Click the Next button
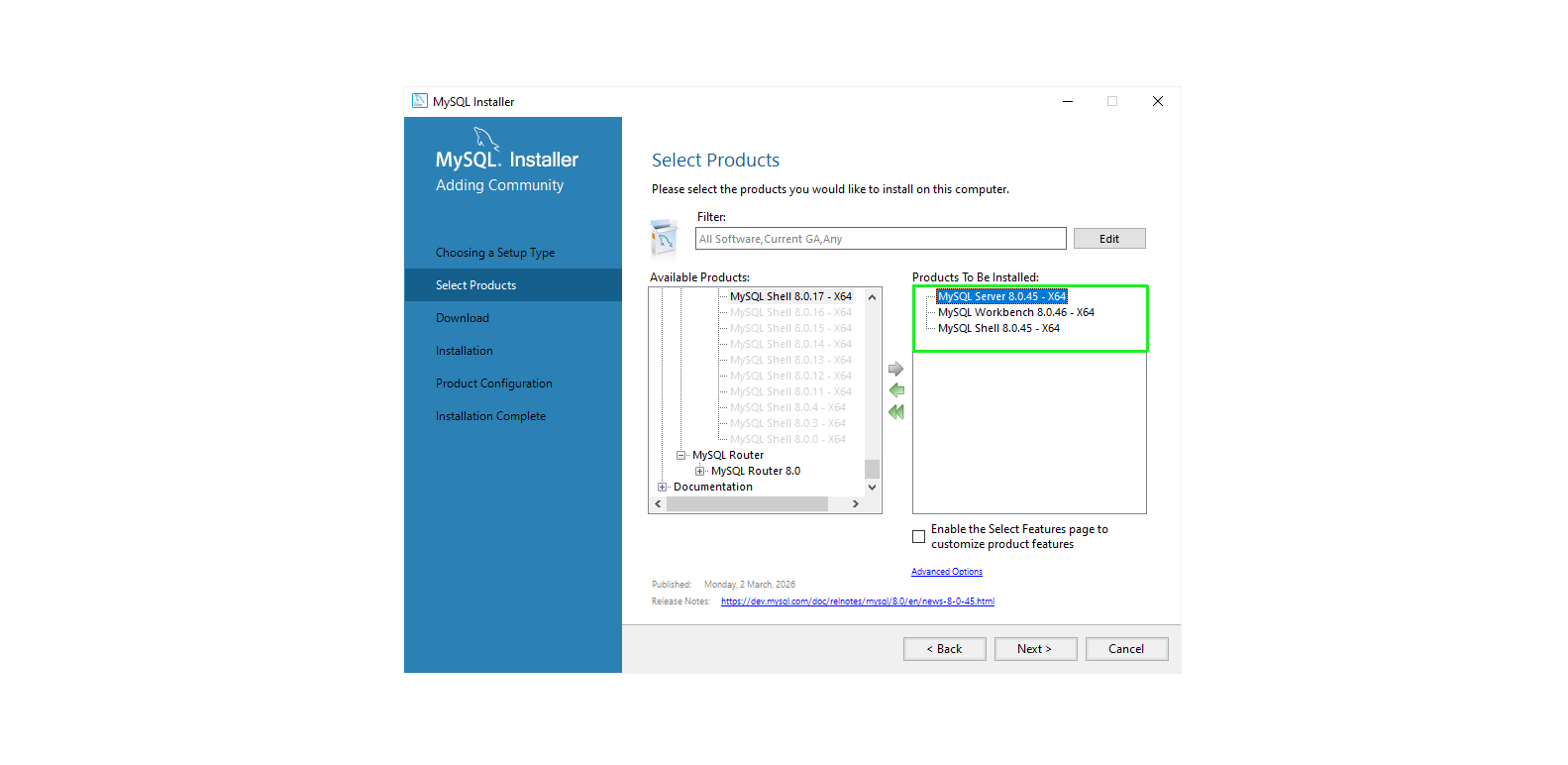Image resolution: width=1568 pixels, height=765 pixels. coord(1035,649)
